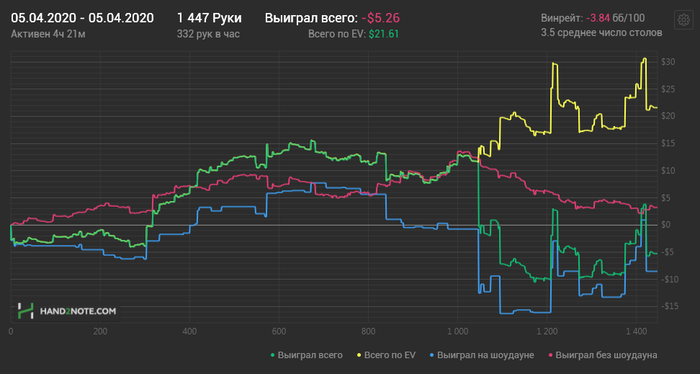
Task: Click '3.5 среднее число столов' text
Action: 601,33
